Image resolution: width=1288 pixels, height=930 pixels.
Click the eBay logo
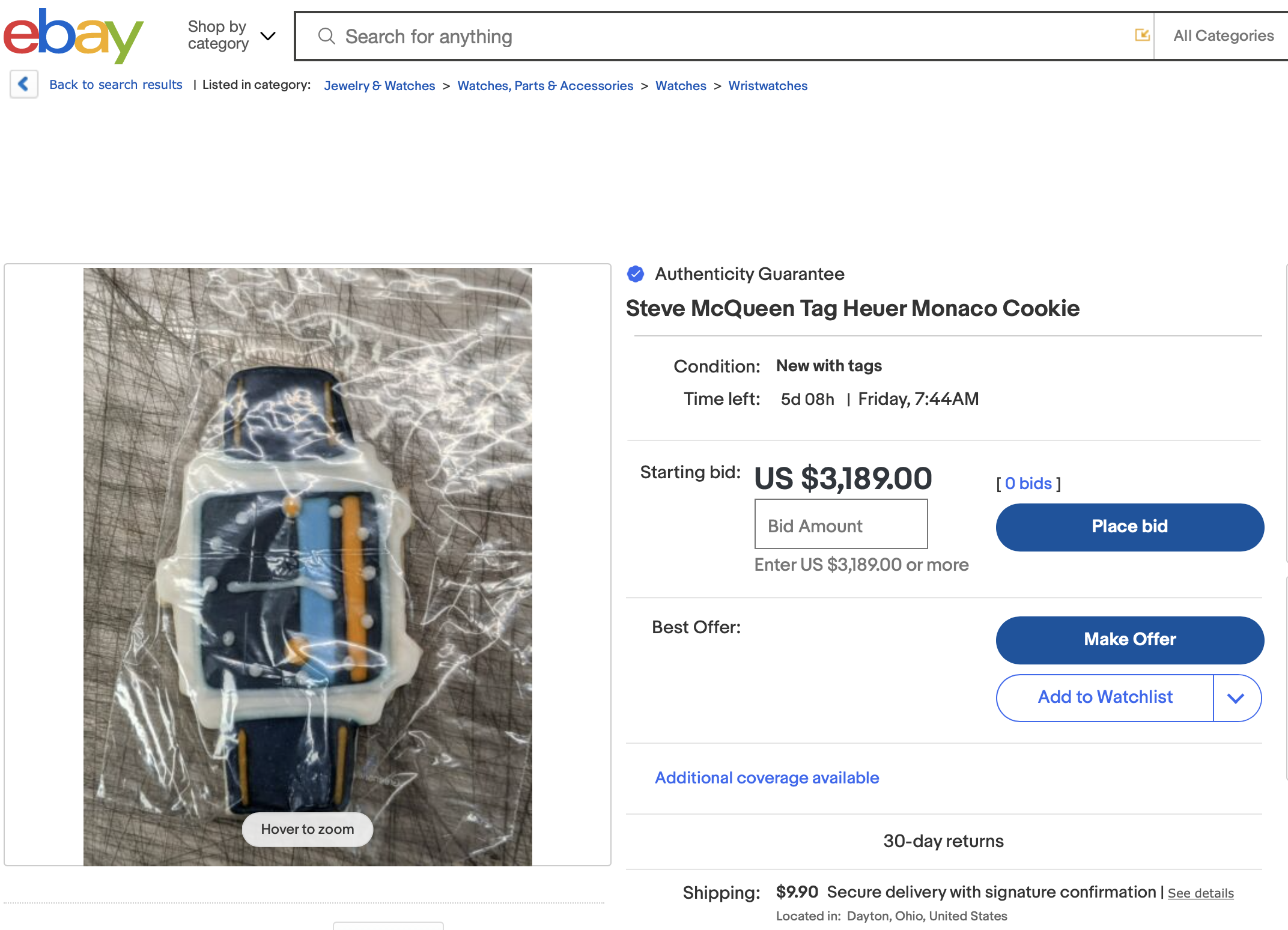pos(73,35)
